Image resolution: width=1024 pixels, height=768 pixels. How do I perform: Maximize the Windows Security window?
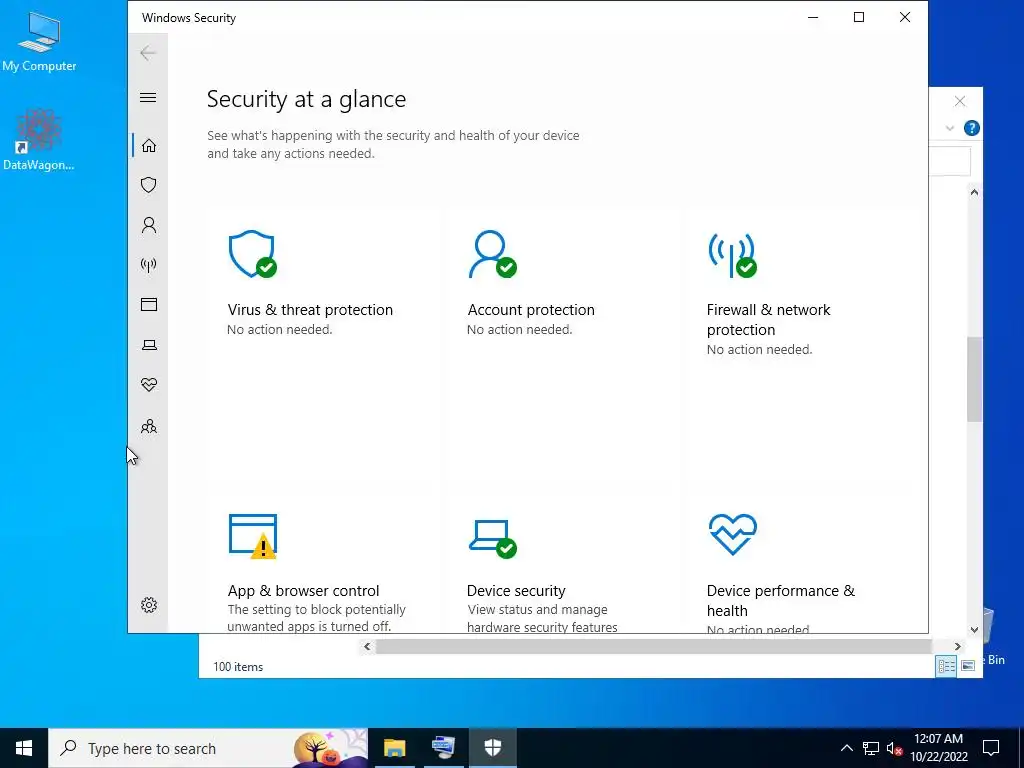[x=859, y=18]
